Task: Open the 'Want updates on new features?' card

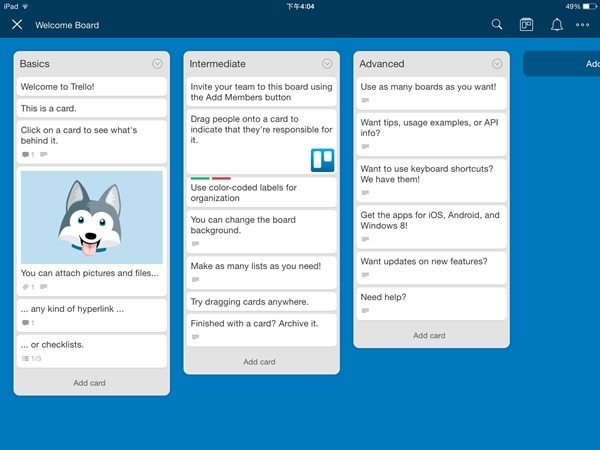Action: click(x=431, y=268)
